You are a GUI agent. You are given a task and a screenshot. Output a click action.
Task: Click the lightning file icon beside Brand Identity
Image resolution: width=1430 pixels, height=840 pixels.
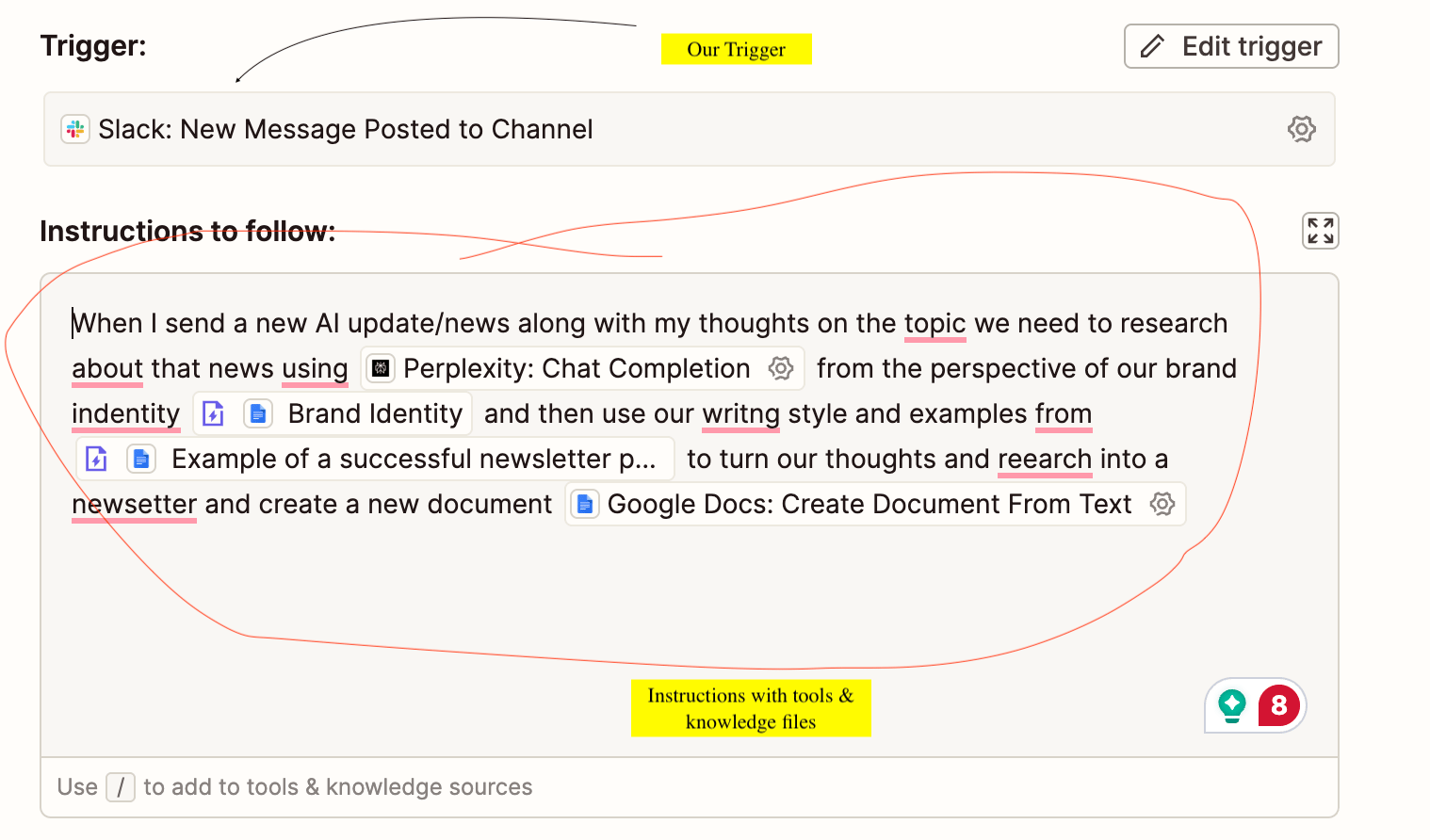coord(214,413)
